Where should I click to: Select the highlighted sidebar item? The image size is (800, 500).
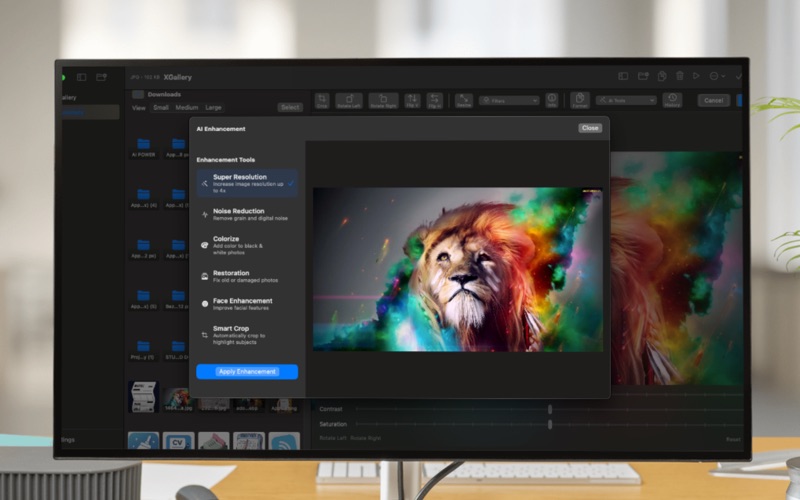click(x=91, y=112)
